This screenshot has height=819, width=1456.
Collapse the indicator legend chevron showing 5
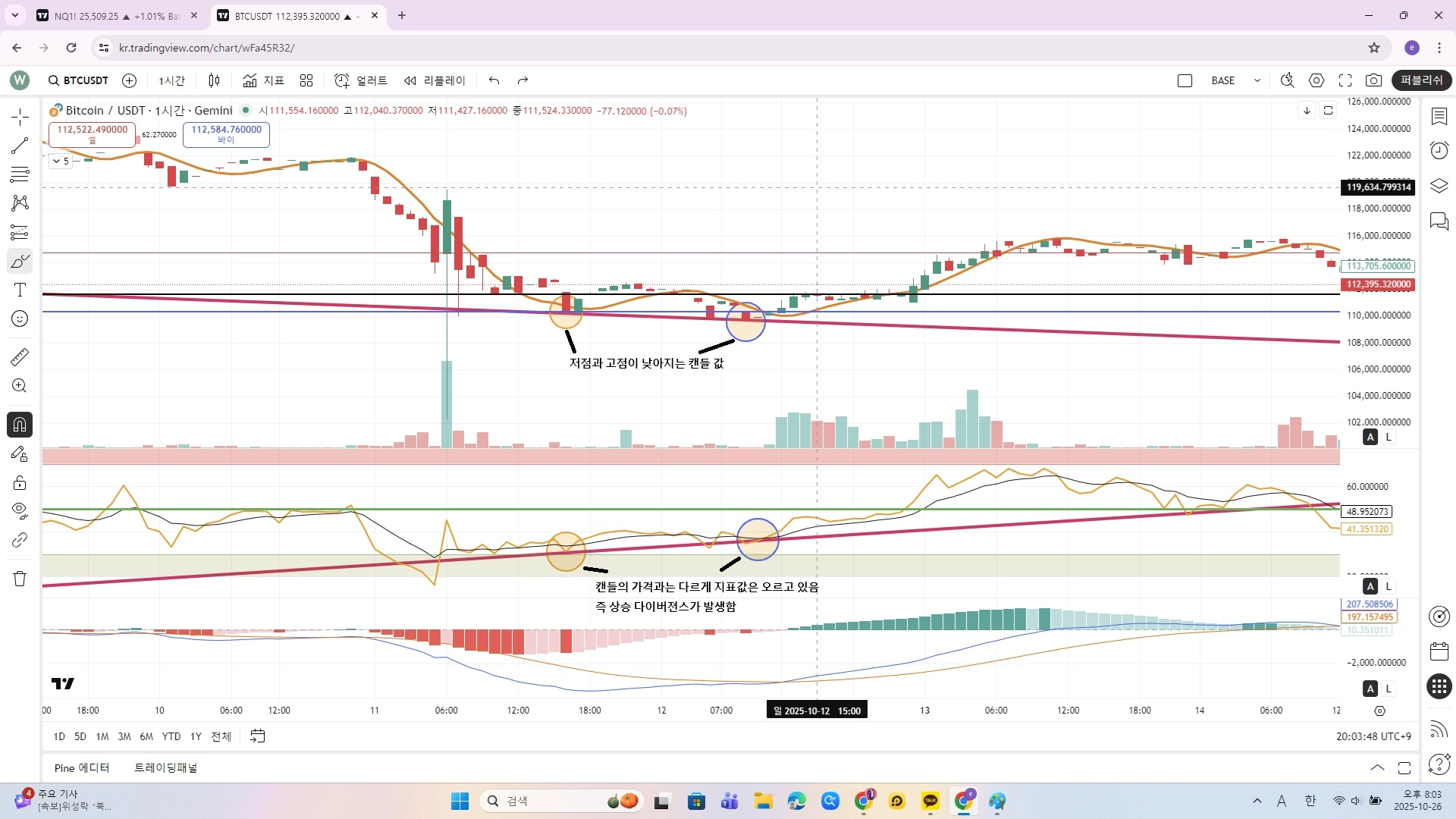[56, 161]
